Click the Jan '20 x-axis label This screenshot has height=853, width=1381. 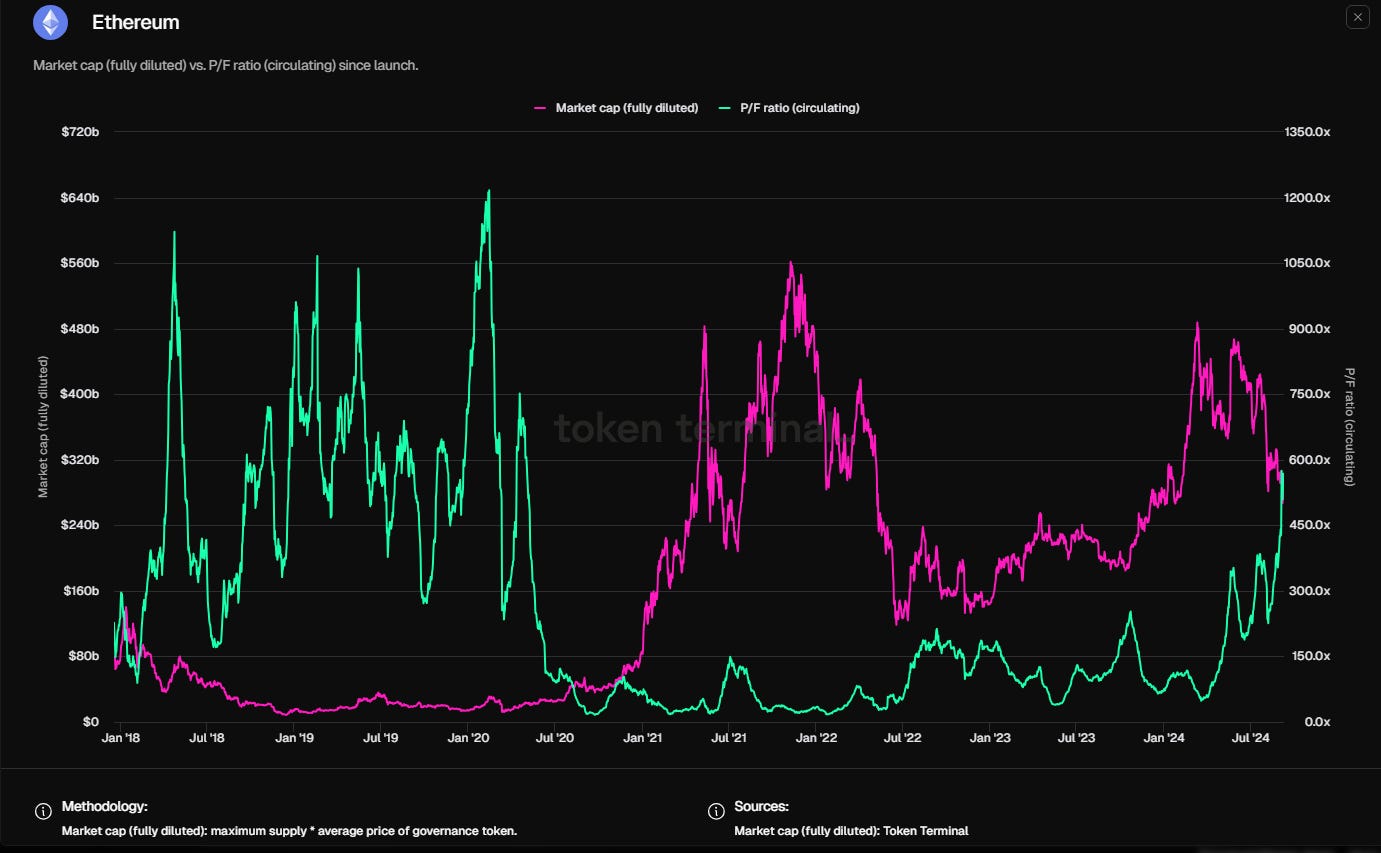[x=468, y=739]
